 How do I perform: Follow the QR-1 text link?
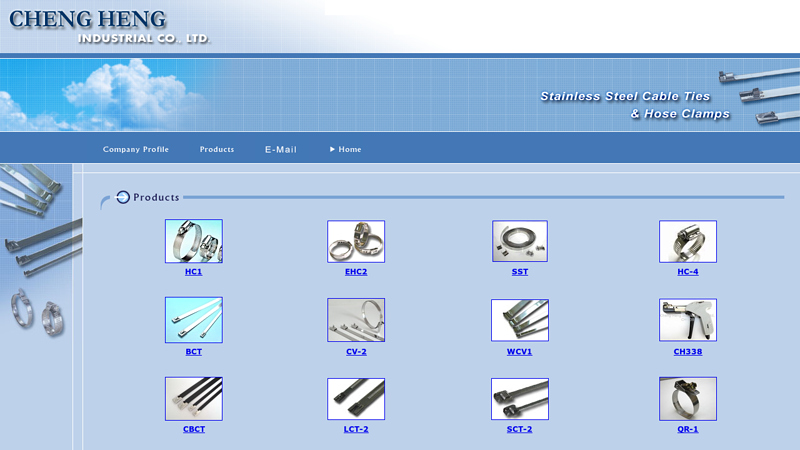coord(688,429)
